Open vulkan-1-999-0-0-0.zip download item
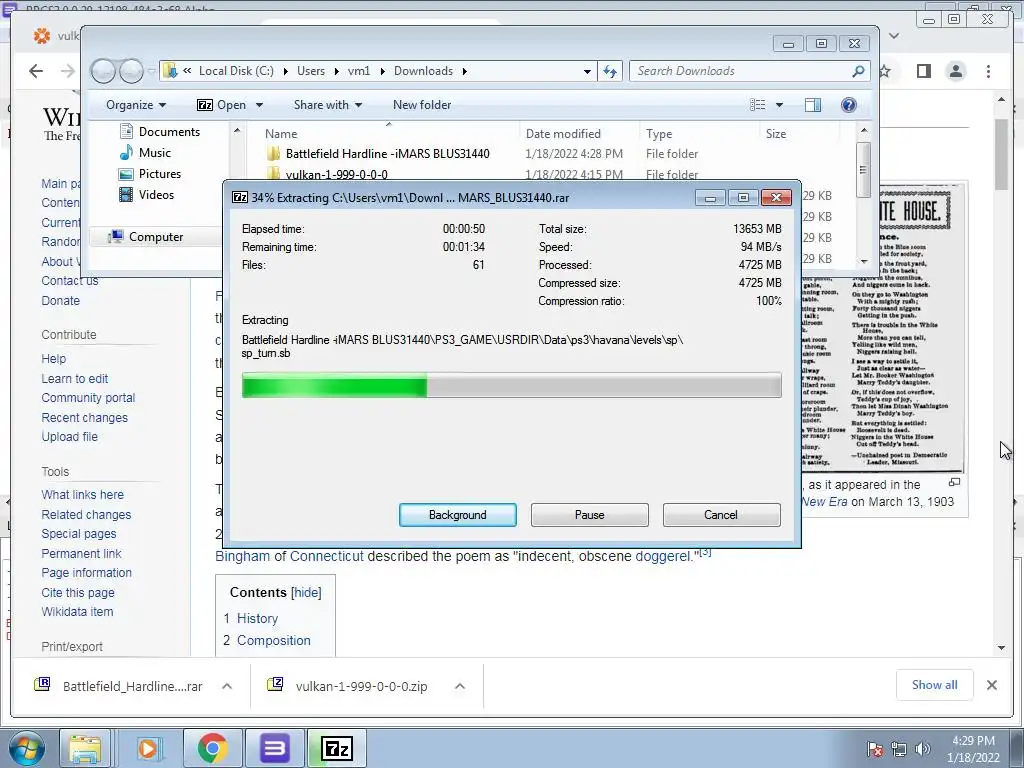1024x768 pixels. click(x=348, y=686)
